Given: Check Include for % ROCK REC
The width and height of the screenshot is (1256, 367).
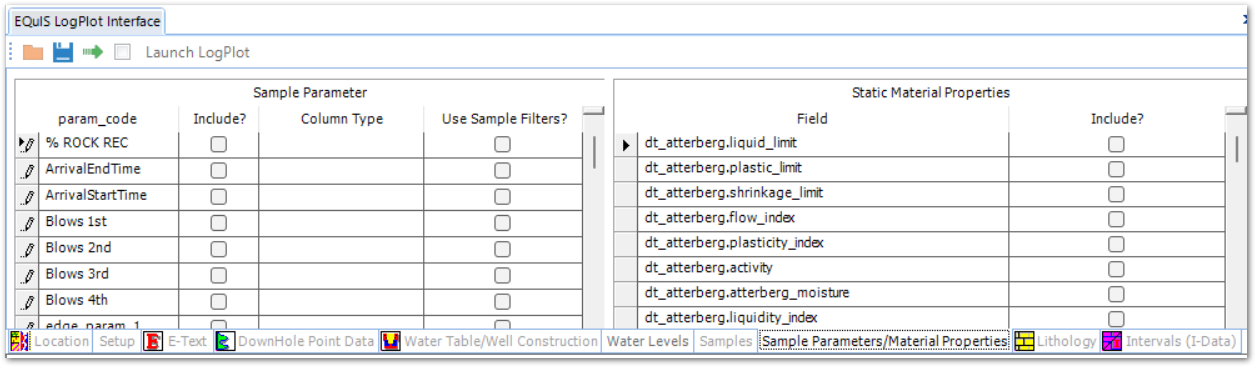Looking at the screenshot, I should (219, 144).
